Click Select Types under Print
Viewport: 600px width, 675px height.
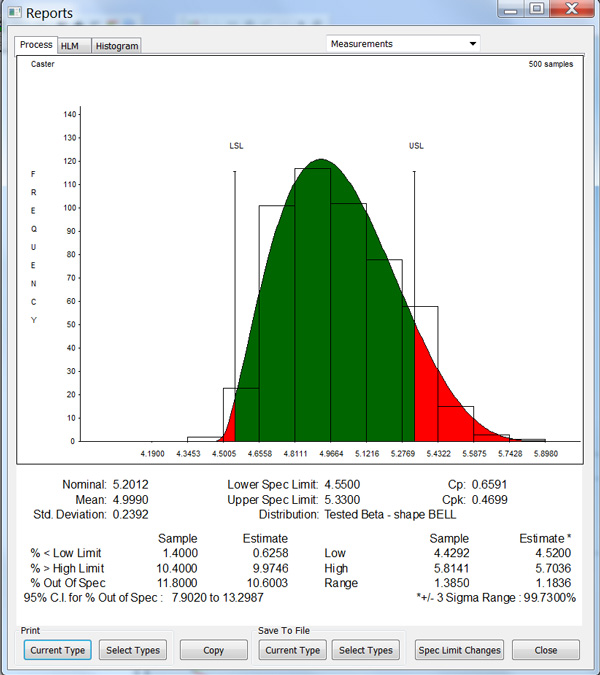tap(133, 650)
